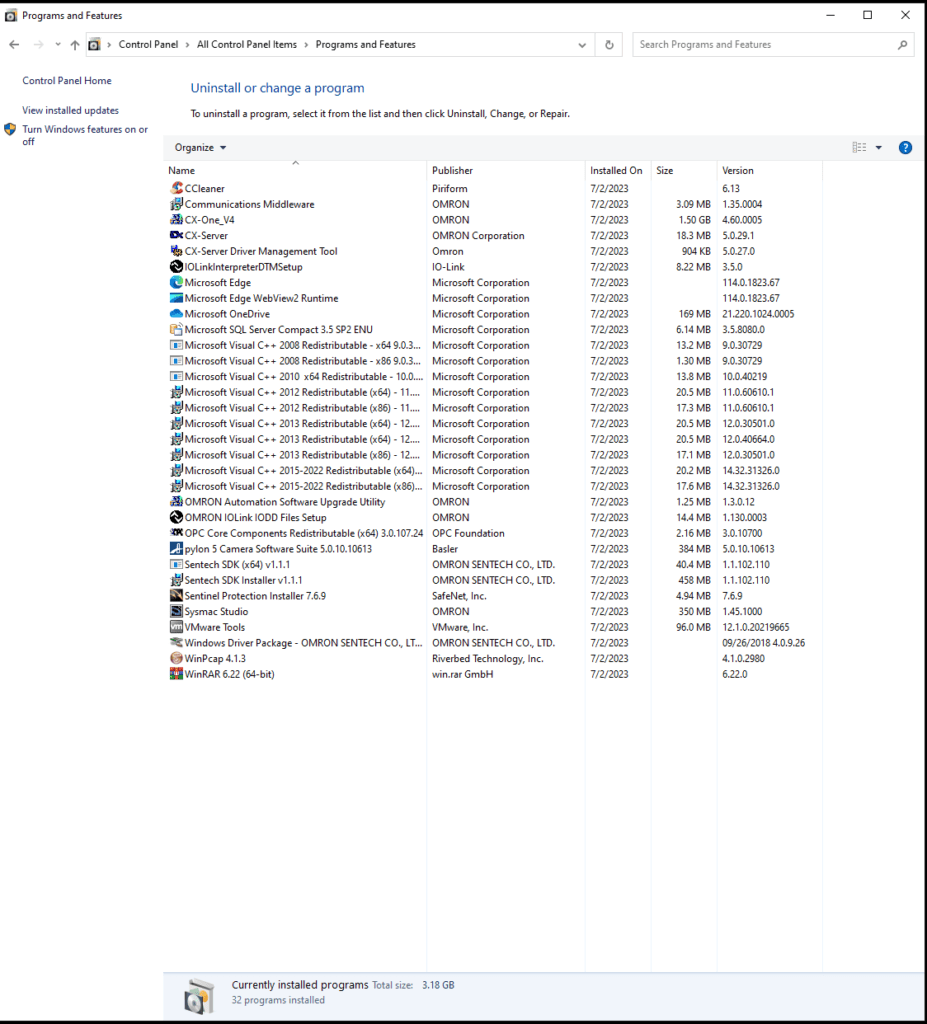The image size is (927, 1024).
Task: Navigate to All Control Panel Items breadcrumb
Action: click(247, 44)
